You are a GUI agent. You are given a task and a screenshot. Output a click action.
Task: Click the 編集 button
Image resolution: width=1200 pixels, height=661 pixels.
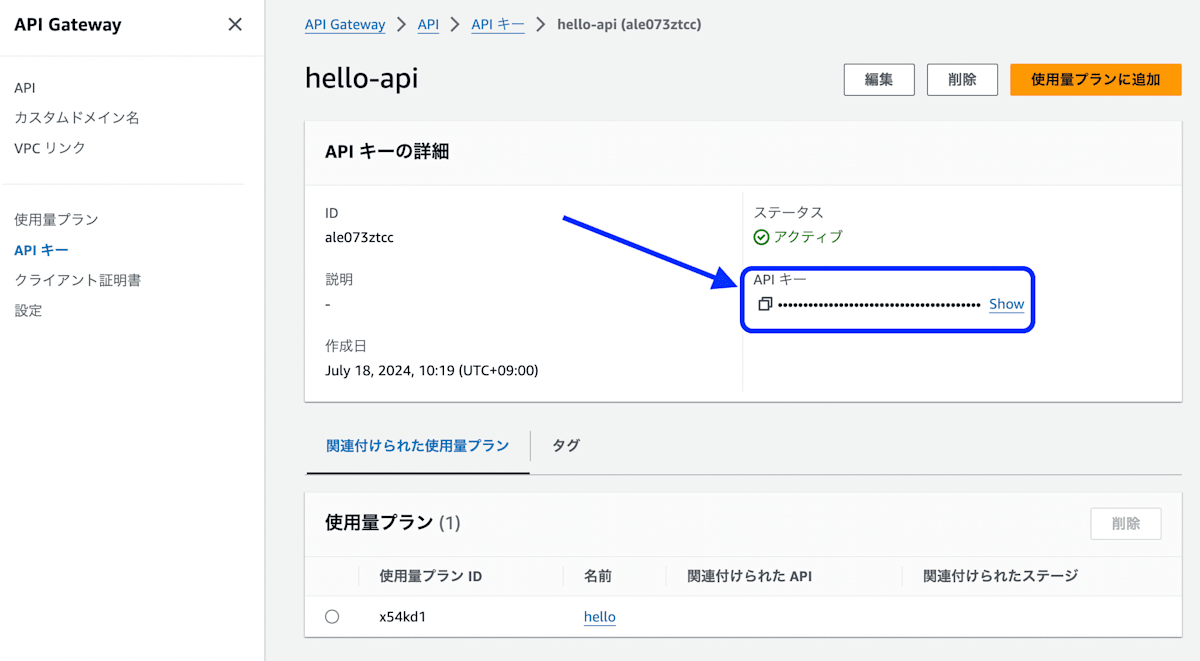(879, 80)
